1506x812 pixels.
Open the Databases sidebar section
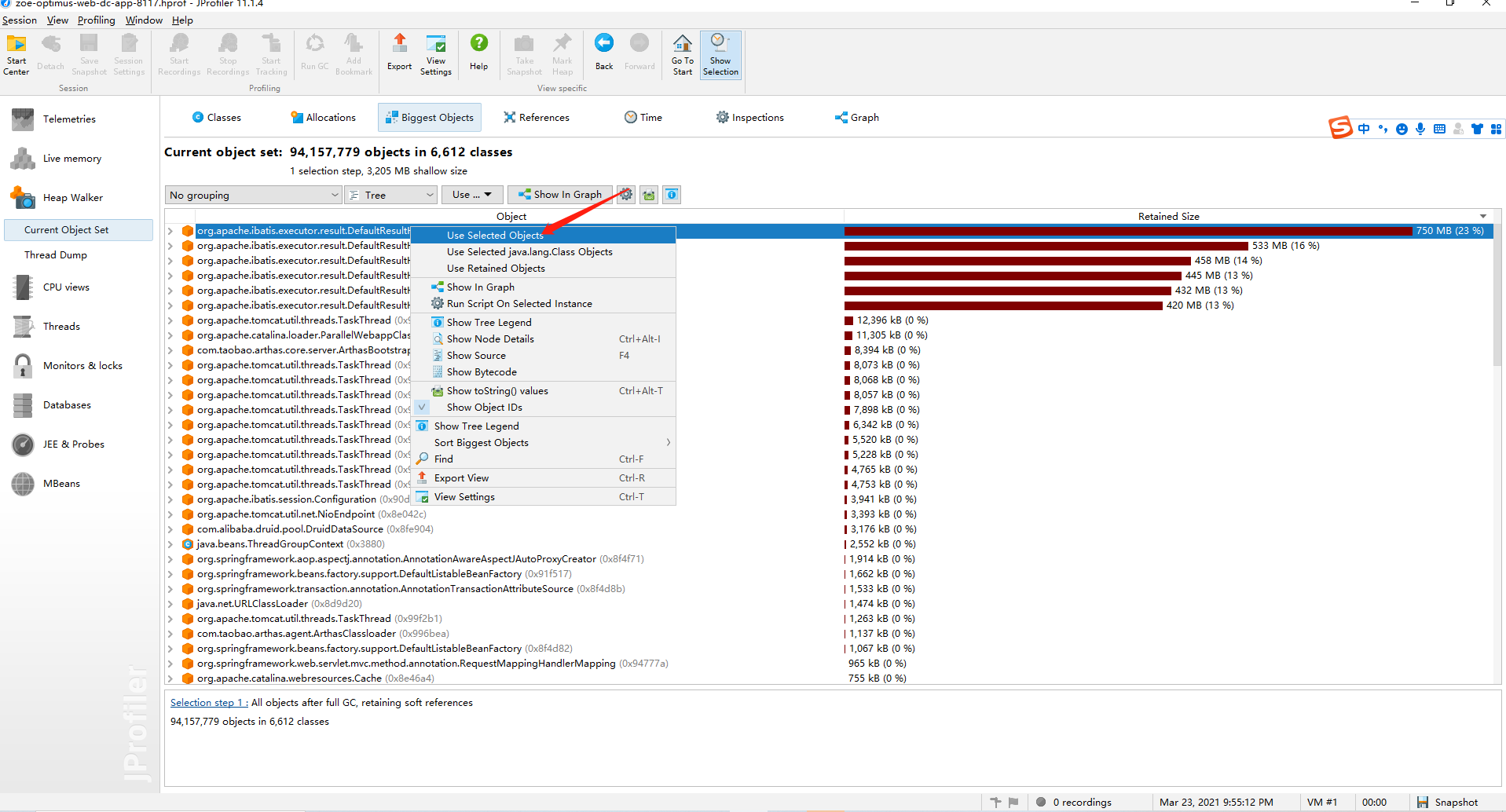click(67, 404)
